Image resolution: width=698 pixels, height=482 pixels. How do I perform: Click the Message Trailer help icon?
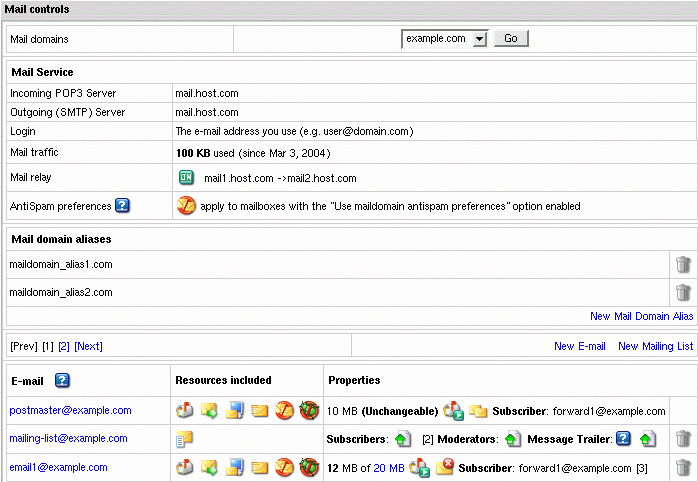click(x=623, y=439)
